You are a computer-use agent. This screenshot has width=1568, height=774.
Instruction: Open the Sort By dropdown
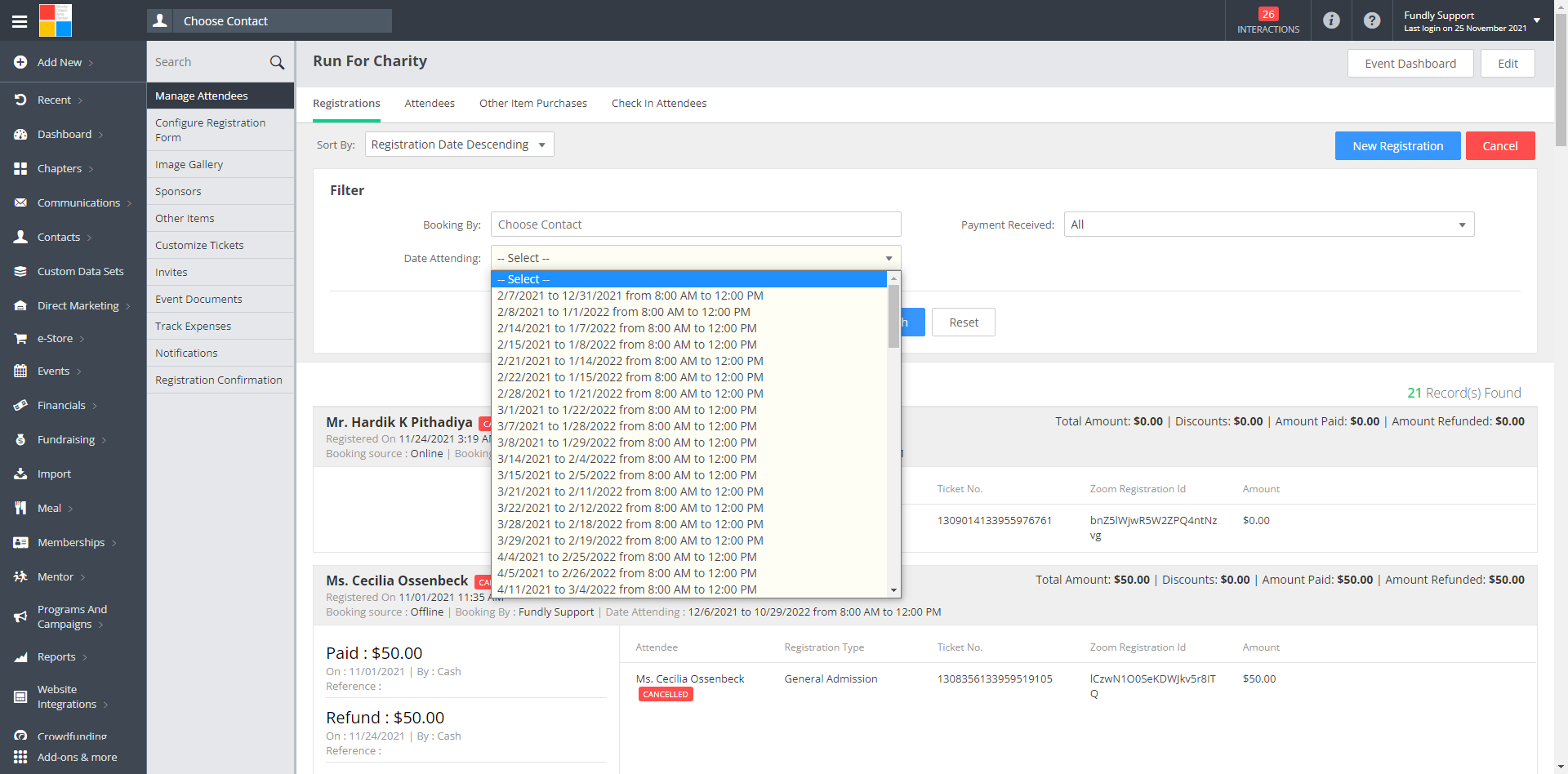coord(459,145)
